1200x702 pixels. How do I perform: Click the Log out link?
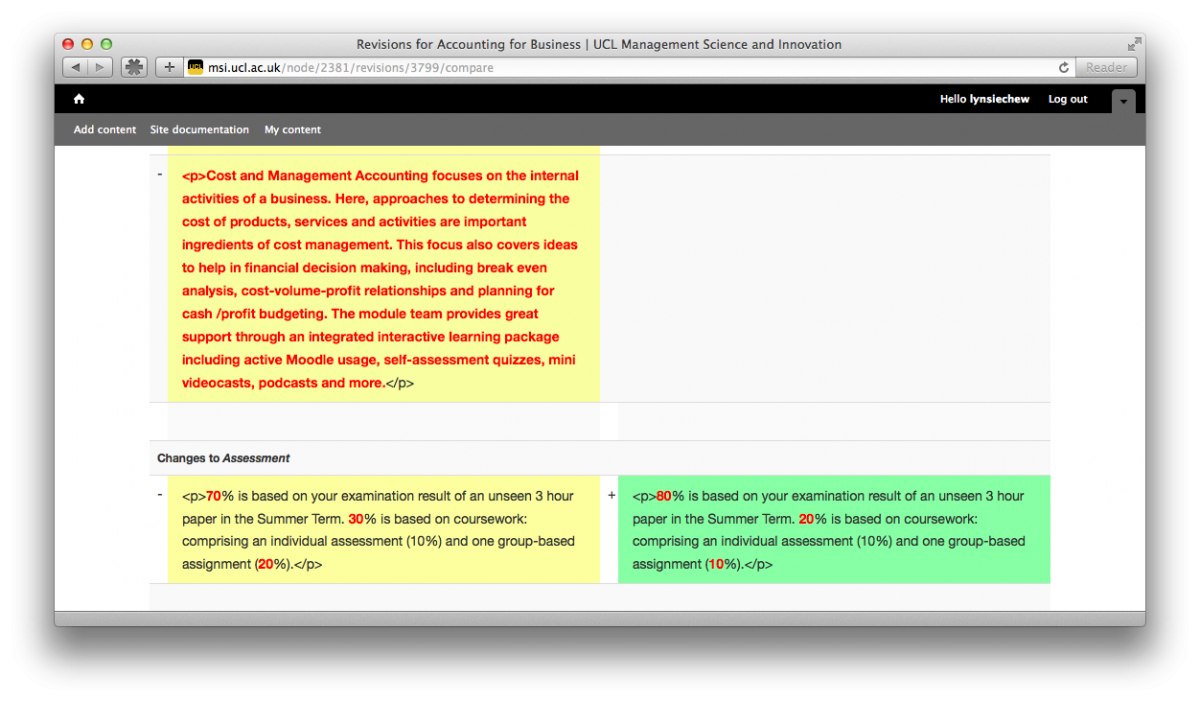[1067, 99]
